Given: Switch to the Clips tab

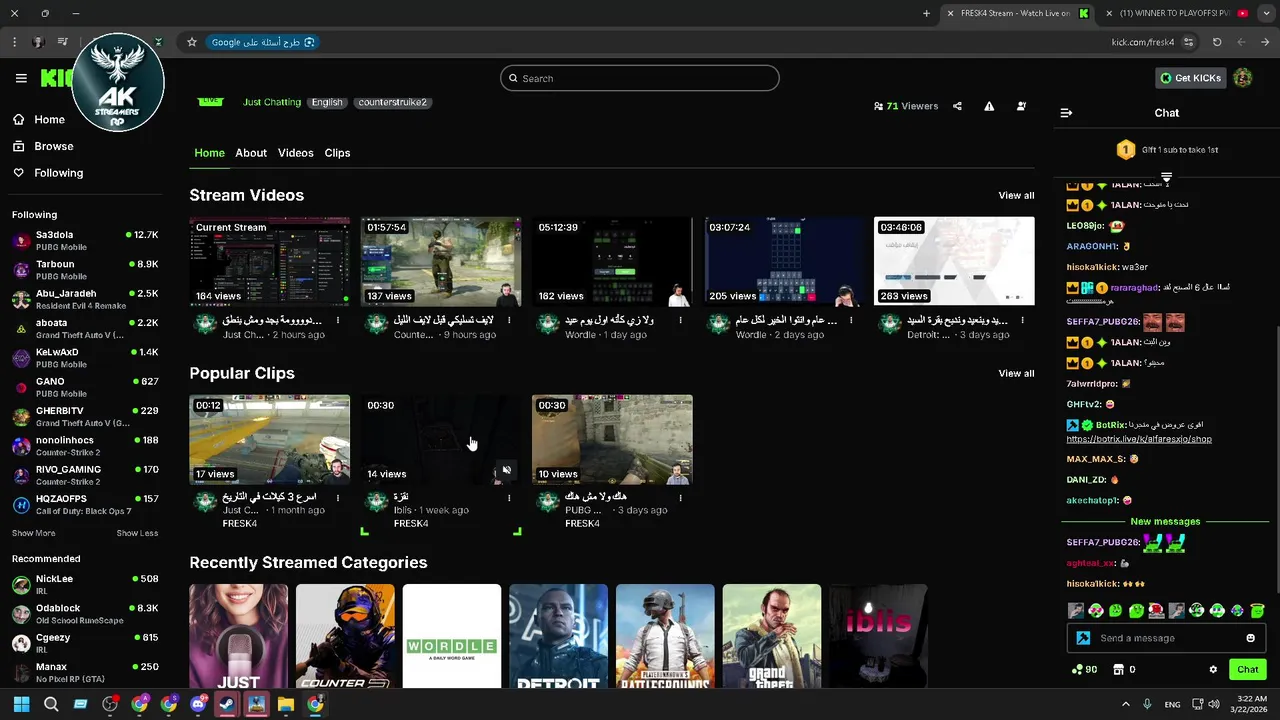Looking at the screenshot, I should coord(337,153).
